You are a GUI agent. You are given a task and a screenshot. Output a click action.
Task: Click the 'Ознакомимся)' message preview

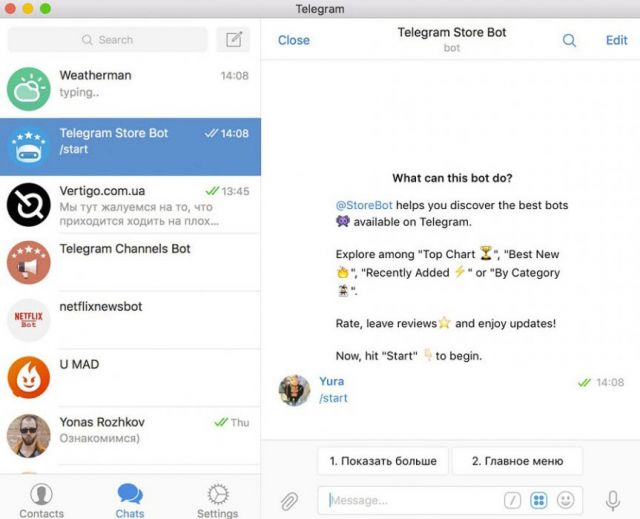click(99, 438)
